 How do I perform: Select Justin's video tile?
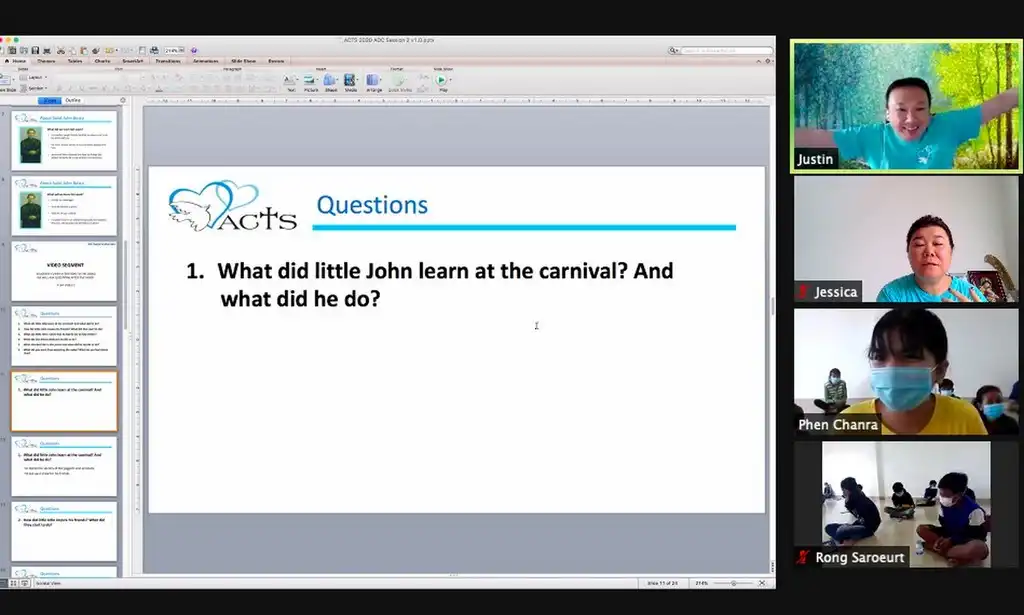906,106
